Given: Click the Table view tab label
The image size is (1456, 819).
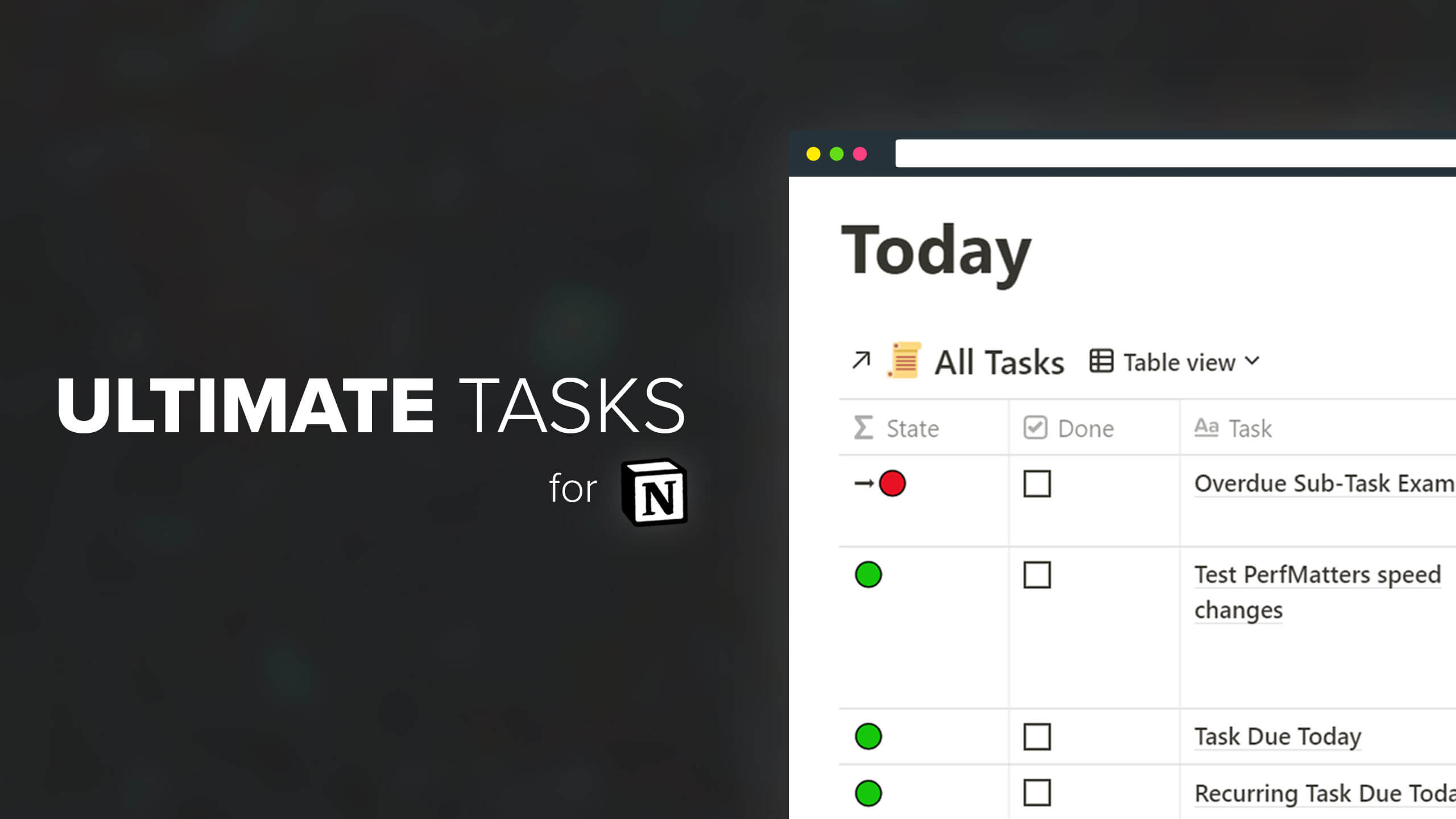Looking at the screenshot, I should tap(1179, 361).
